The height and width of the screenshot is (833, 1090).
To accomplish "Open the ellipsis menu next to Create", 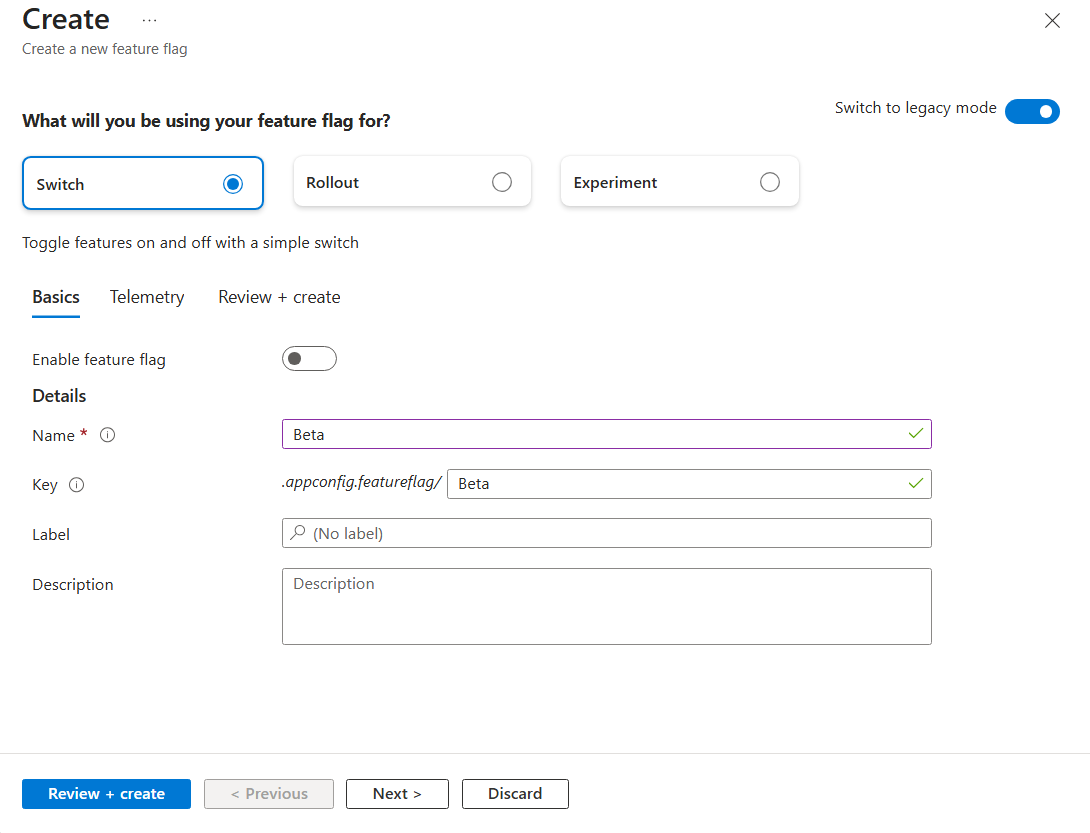I will point(149,19).
